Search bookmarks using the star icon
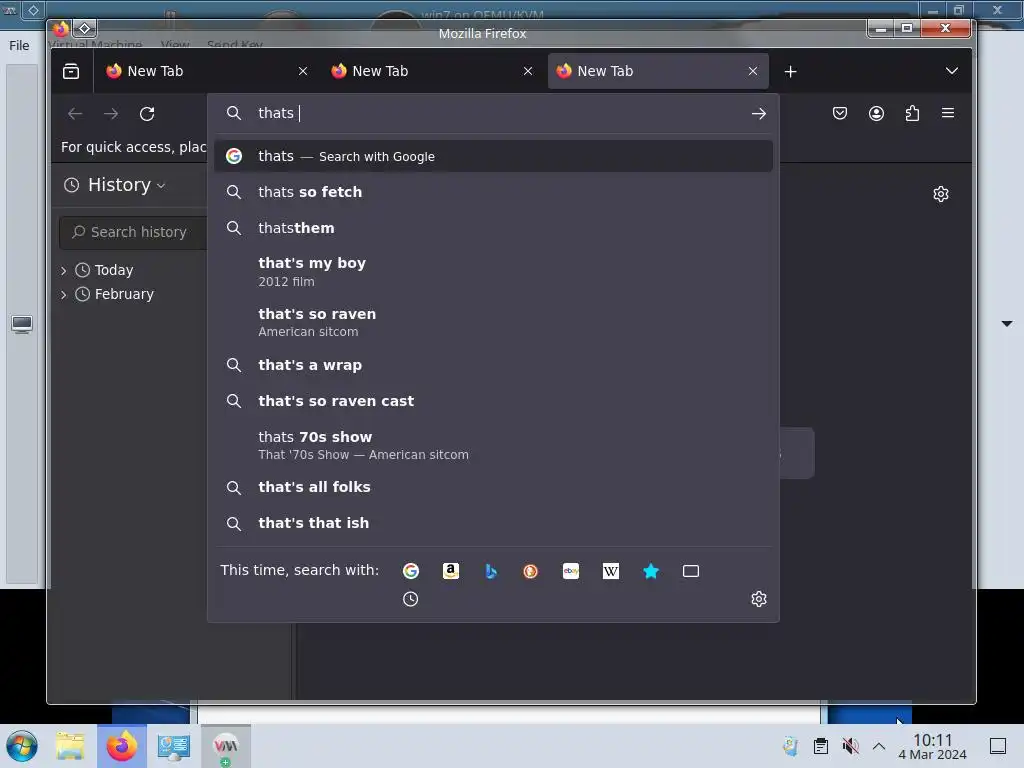 click(x=651, y=571)
